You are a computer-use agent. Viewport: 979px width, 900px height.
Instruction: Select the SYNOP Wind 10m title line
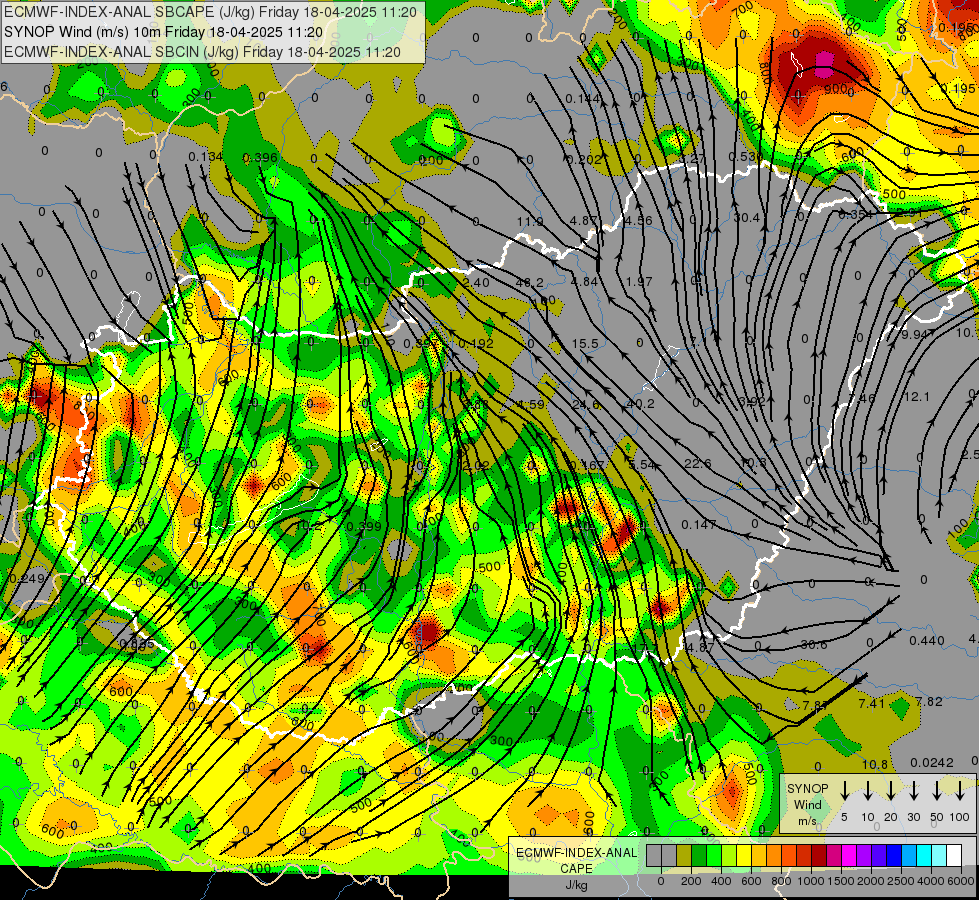tap(163, 32)
